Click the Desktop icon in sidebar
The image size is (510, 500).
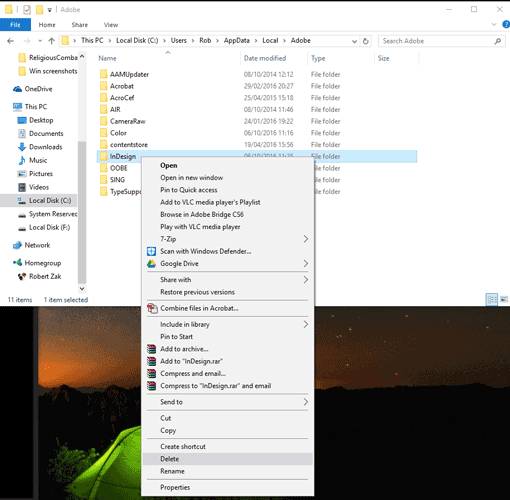[22, 120]
